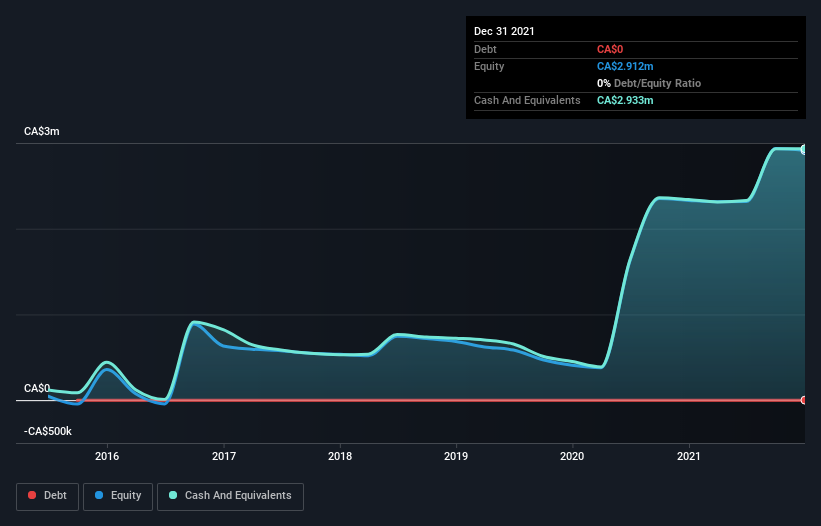This screenshot has height=526, width=821.
Task: Click the Dec 31 2021 tooltip date
Action: click(504, 31)
